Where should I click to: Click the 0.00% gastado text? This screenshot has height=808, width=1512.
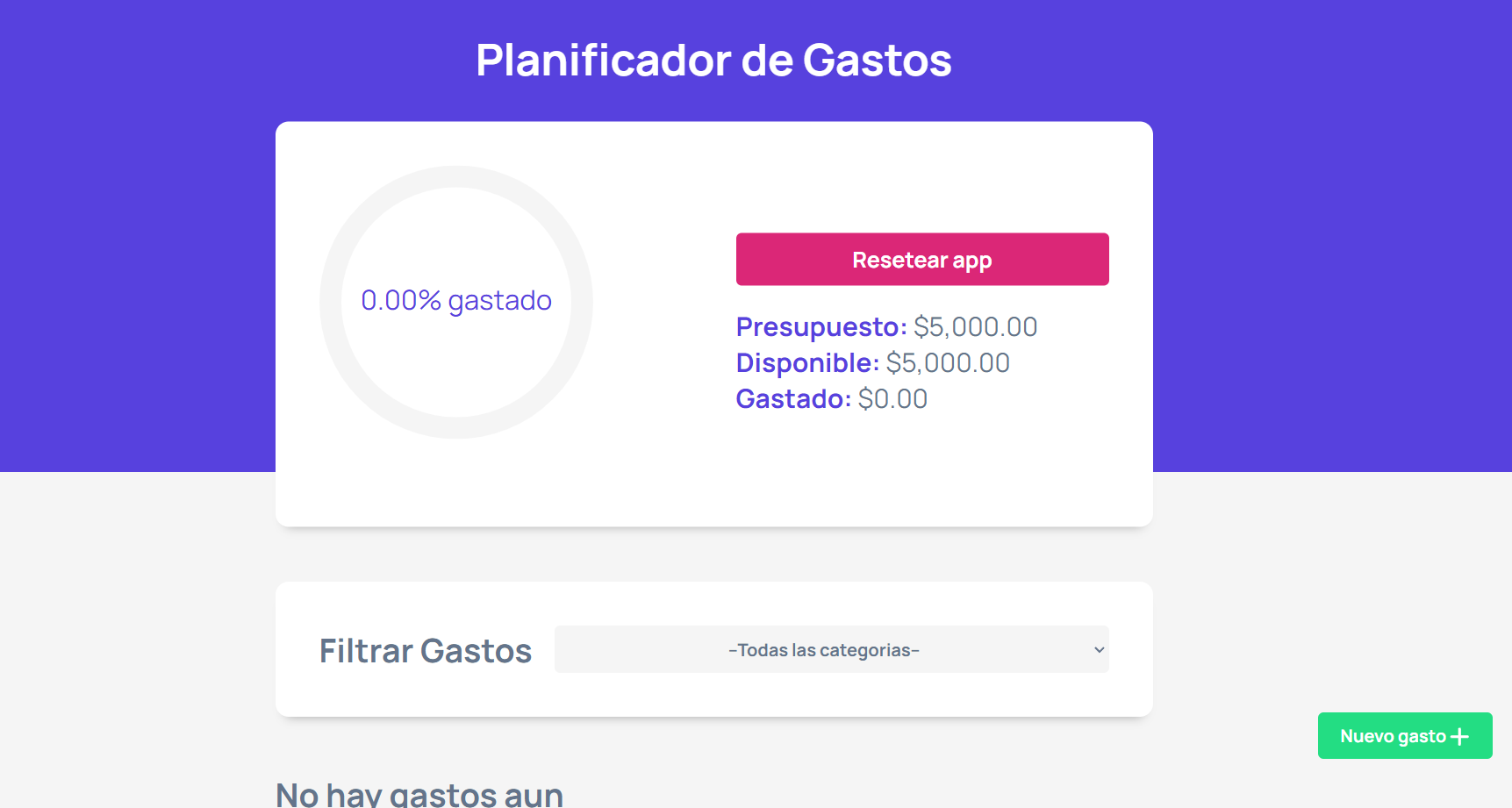pyautogui.click(x=456, y=301)
